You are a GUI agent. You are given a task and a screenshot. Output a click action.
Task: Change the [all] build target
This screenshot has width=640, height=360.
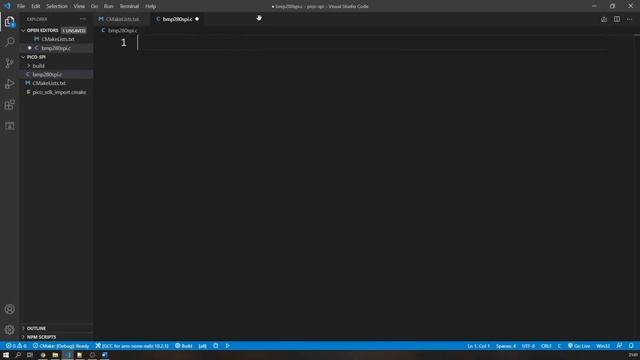202,346
